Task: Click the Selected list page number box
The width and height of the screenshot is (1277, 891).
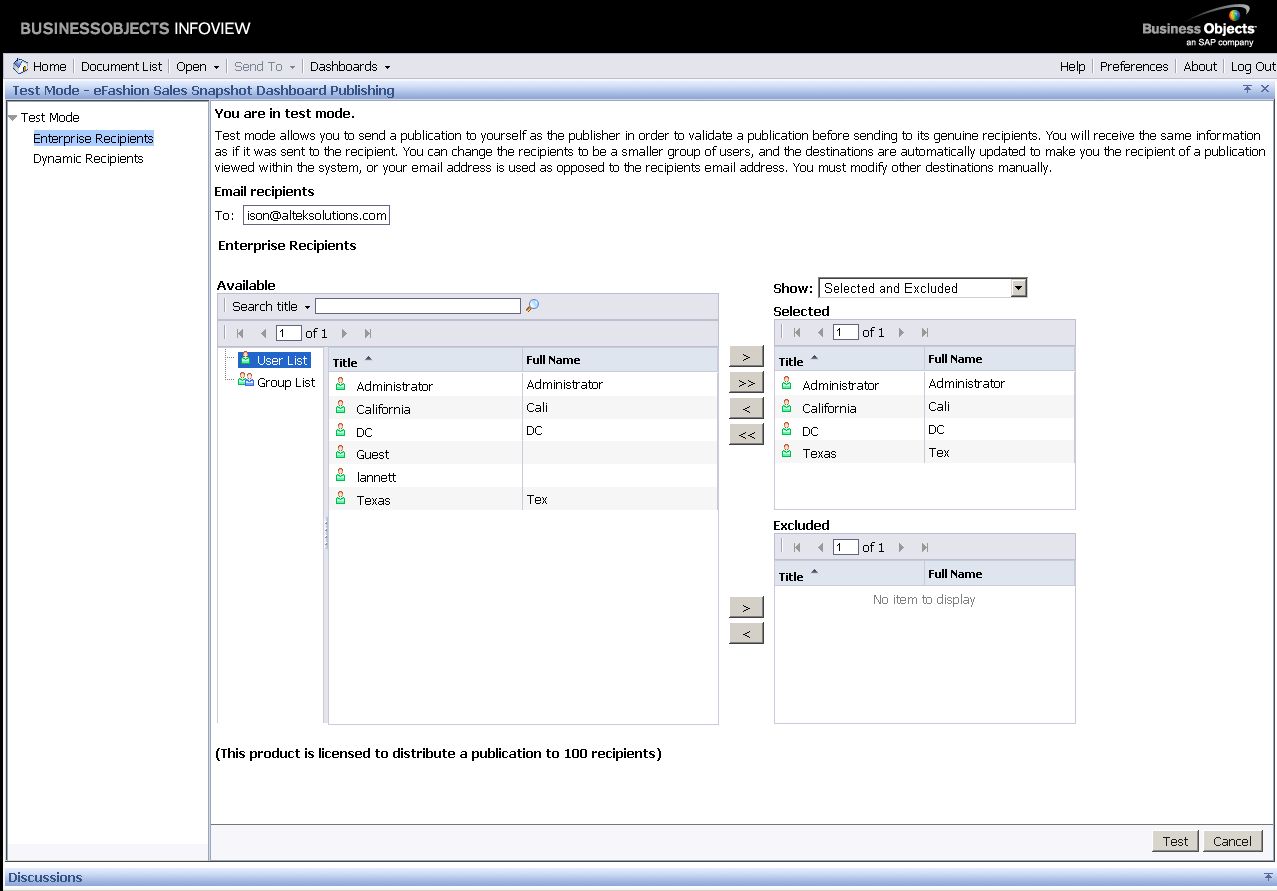Action: (846, 332)
